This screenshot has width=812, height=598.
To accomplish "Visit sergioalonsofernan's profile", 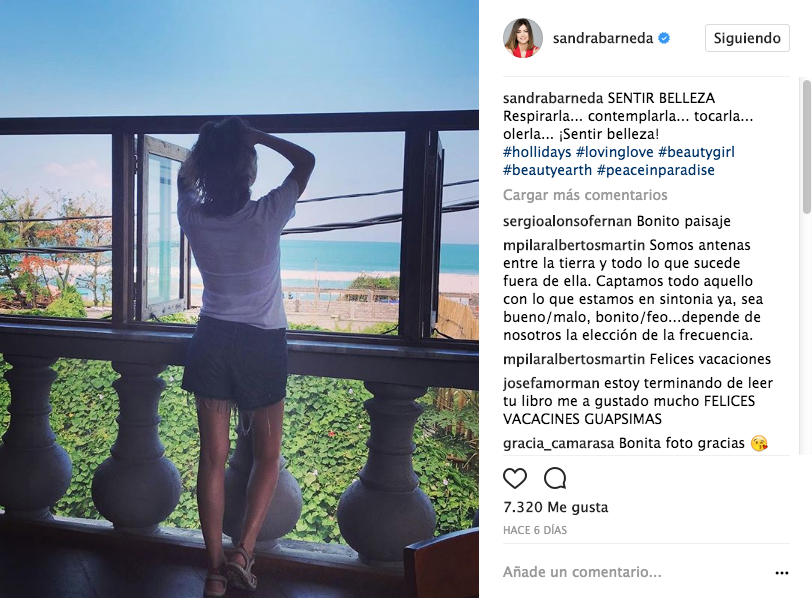I will [567, 221].
